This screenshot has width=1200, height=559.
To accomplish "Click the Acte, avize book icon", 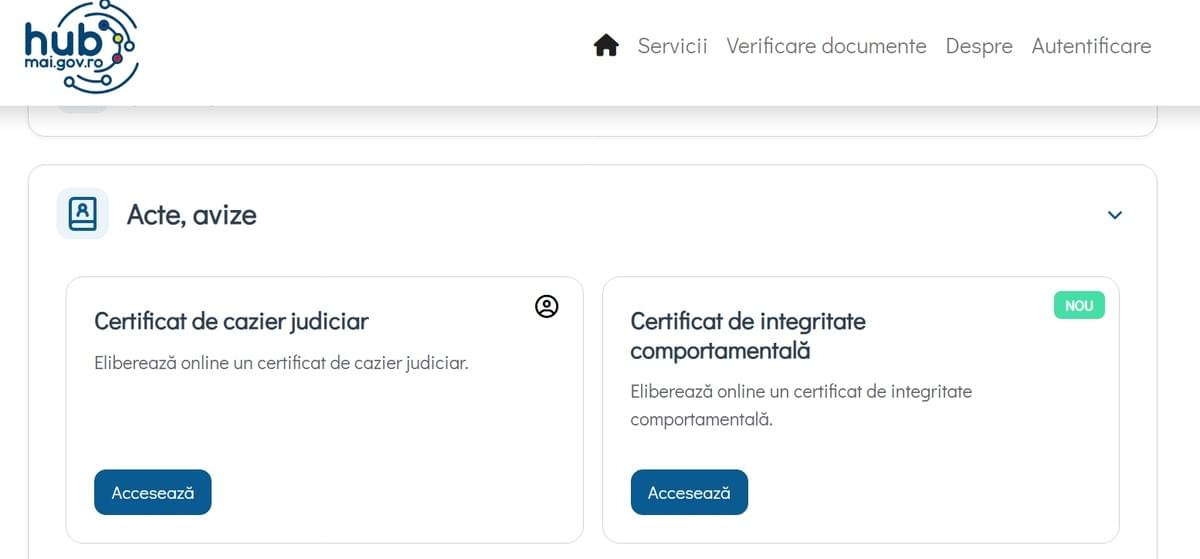I will click(x=82, y=214).
